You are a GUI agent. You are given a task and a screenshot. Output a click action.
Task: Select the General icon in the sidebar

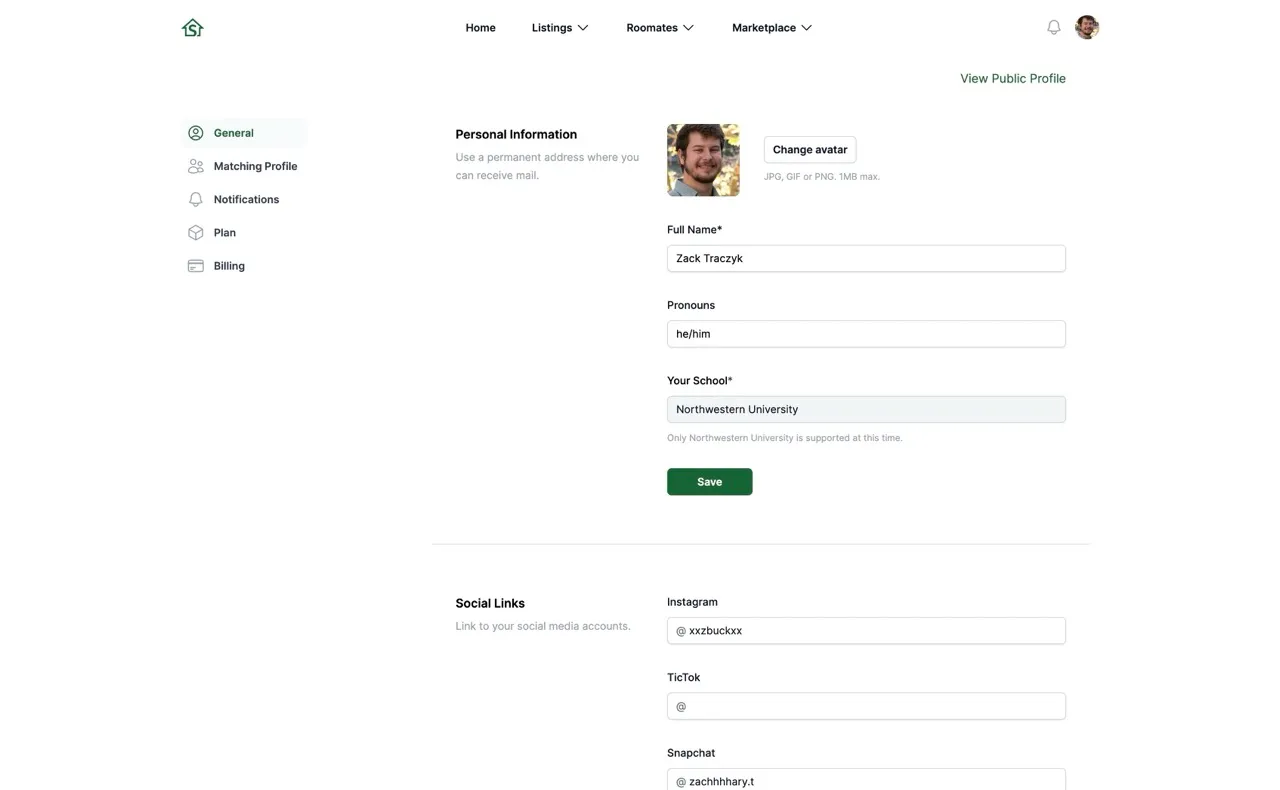pos(196,133)
